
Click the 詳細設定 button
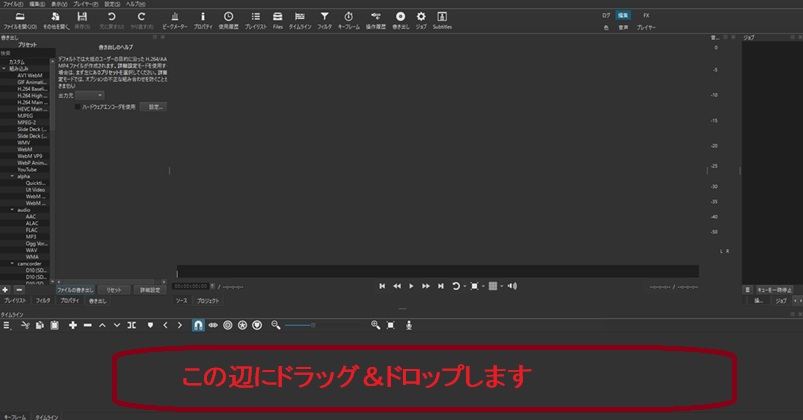pyautogui.click(x=151, y=289)
